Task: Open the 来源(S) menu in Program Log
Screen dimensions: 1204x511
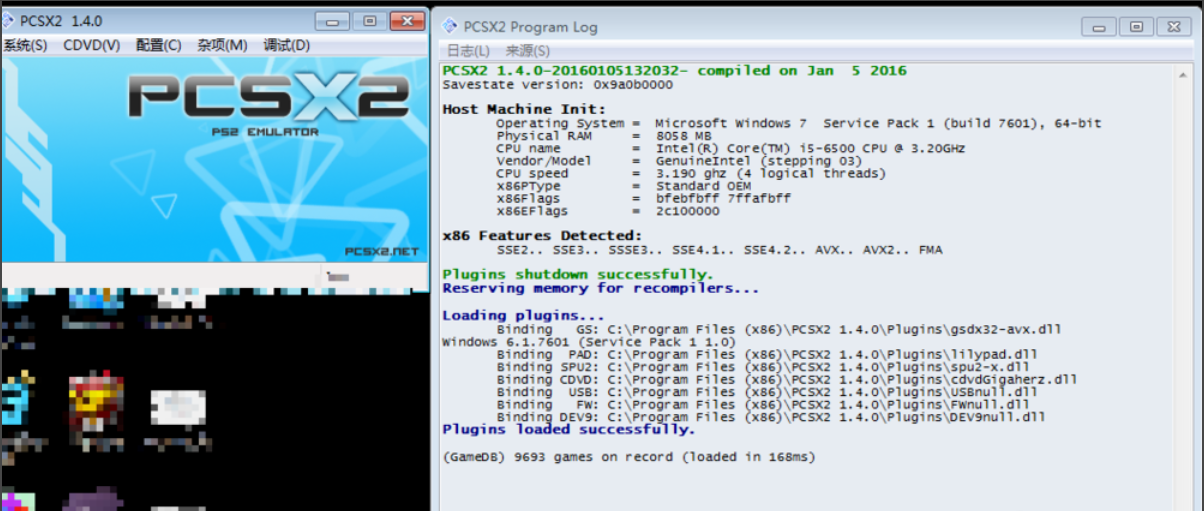Action: click(527, 51)
